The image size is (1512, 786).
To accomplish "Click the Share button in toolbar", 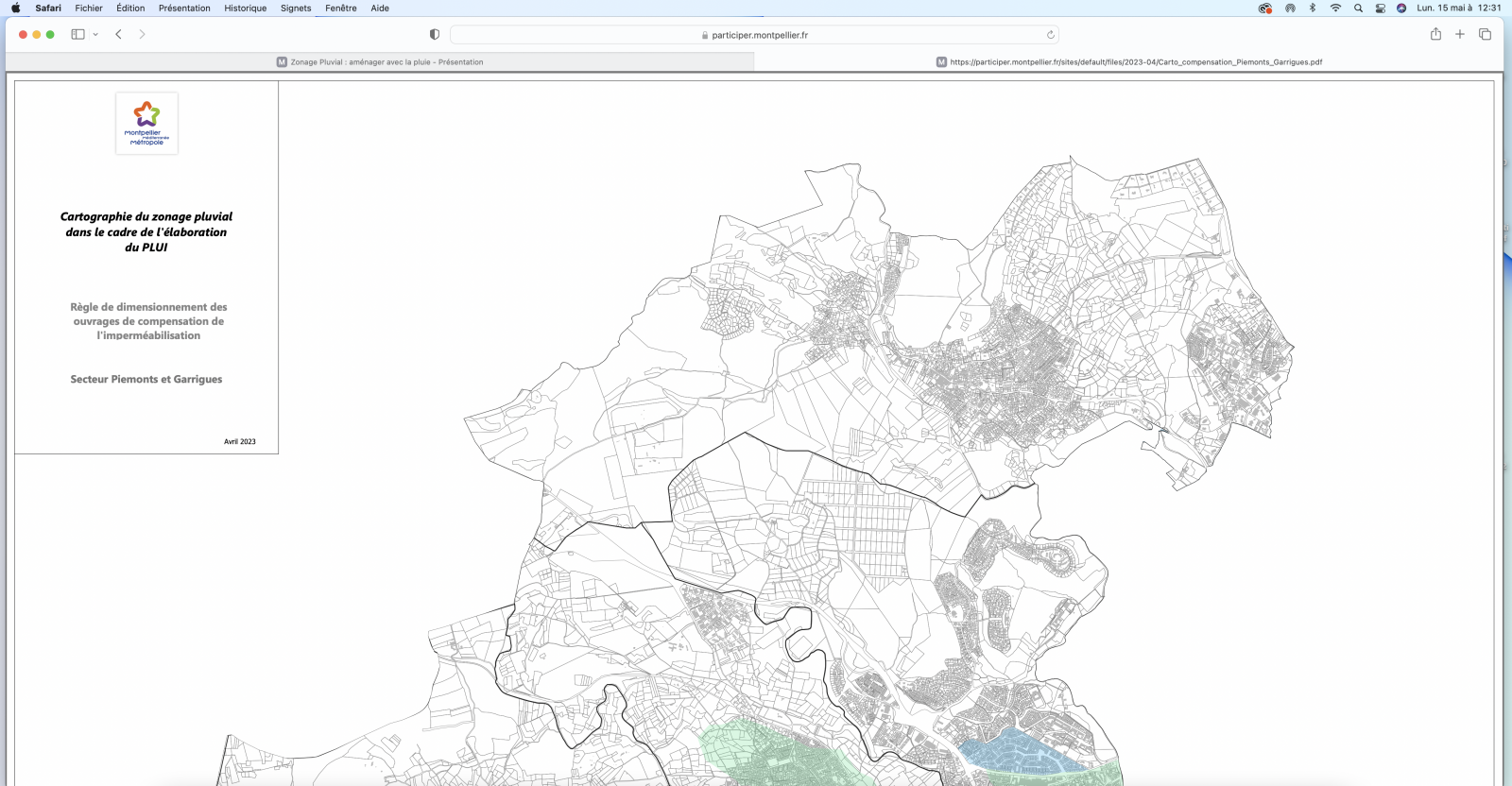I will point(1435,34).
